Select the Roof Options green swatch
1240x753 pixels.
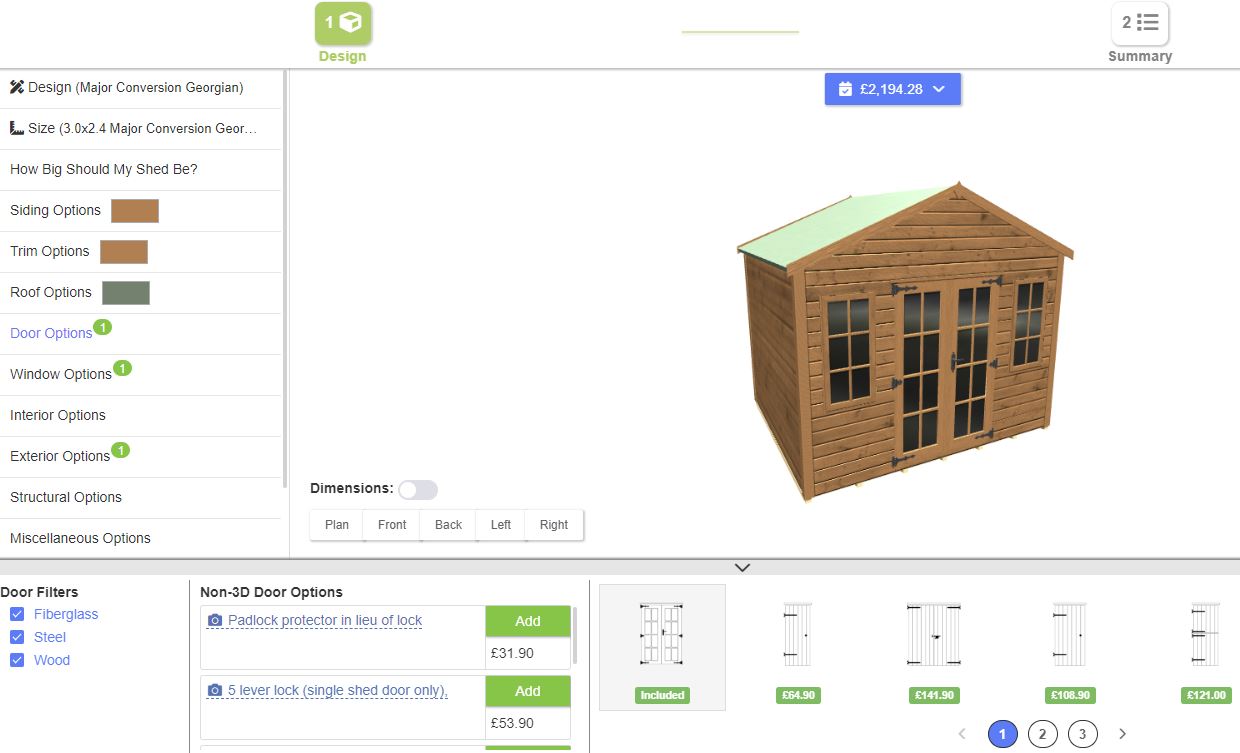pos(126,293)
